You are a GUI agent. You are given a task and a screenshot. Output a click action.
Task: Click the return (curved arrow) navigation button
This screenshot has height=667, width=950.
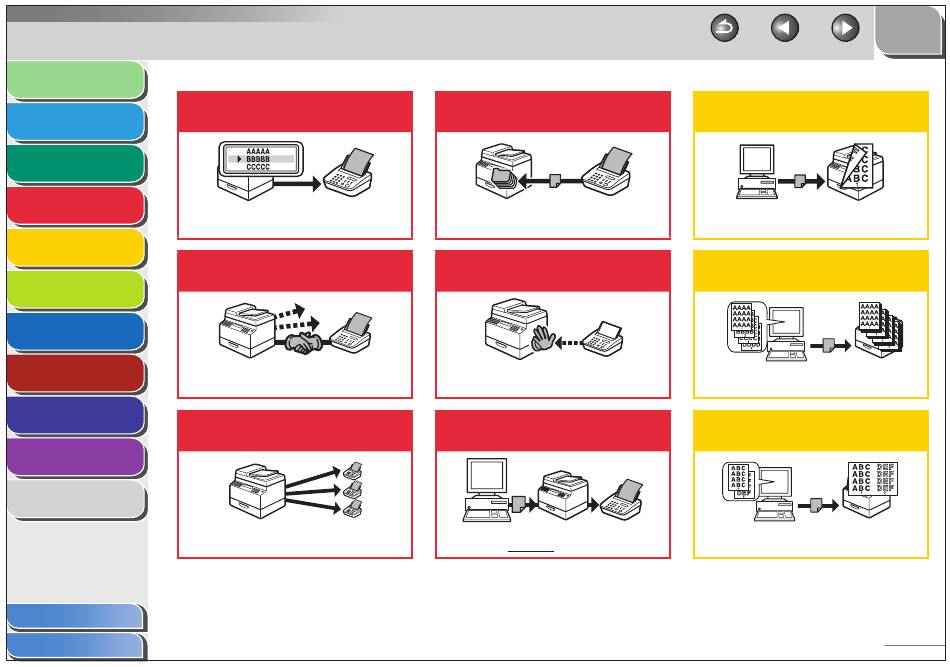point(724,28)
